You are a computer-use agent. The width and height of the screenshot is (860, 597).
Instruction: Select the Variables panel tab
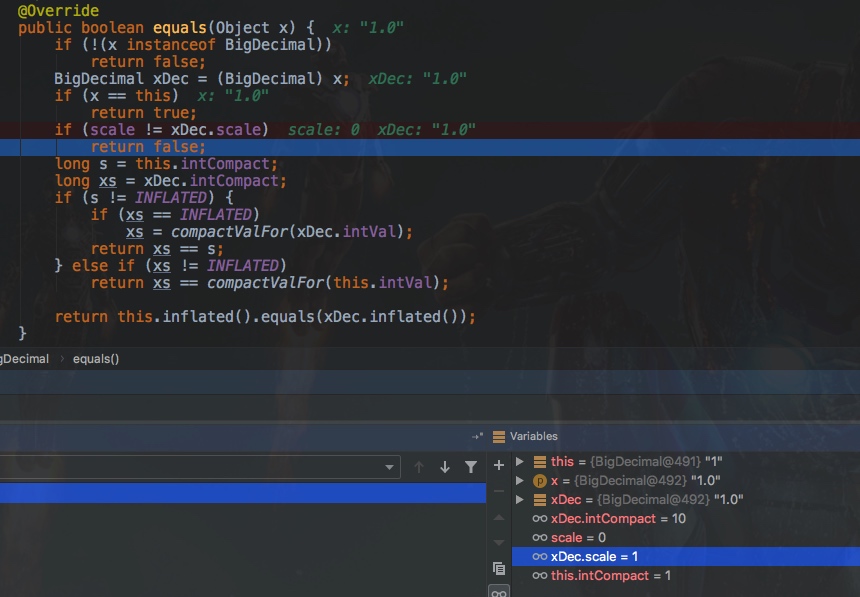pos(533,436)
